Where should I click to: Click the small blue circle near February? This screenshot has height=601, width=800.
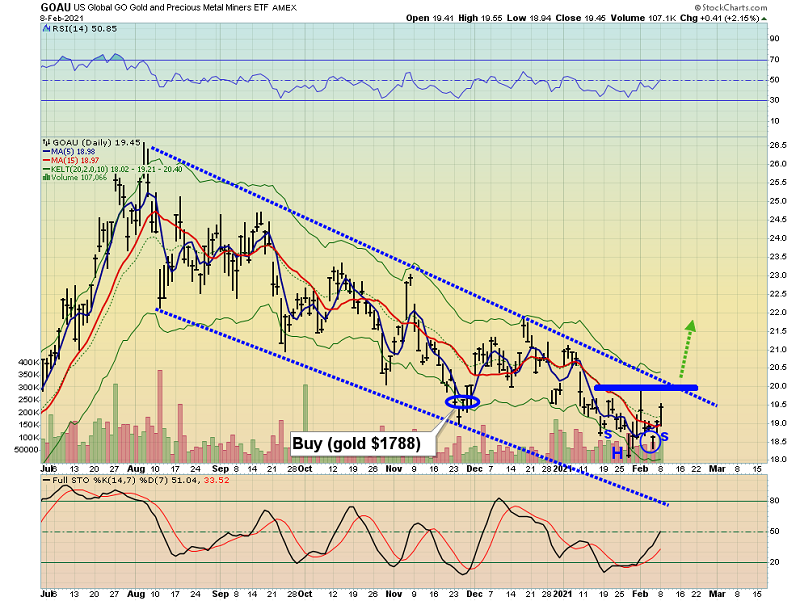point(649,439)
